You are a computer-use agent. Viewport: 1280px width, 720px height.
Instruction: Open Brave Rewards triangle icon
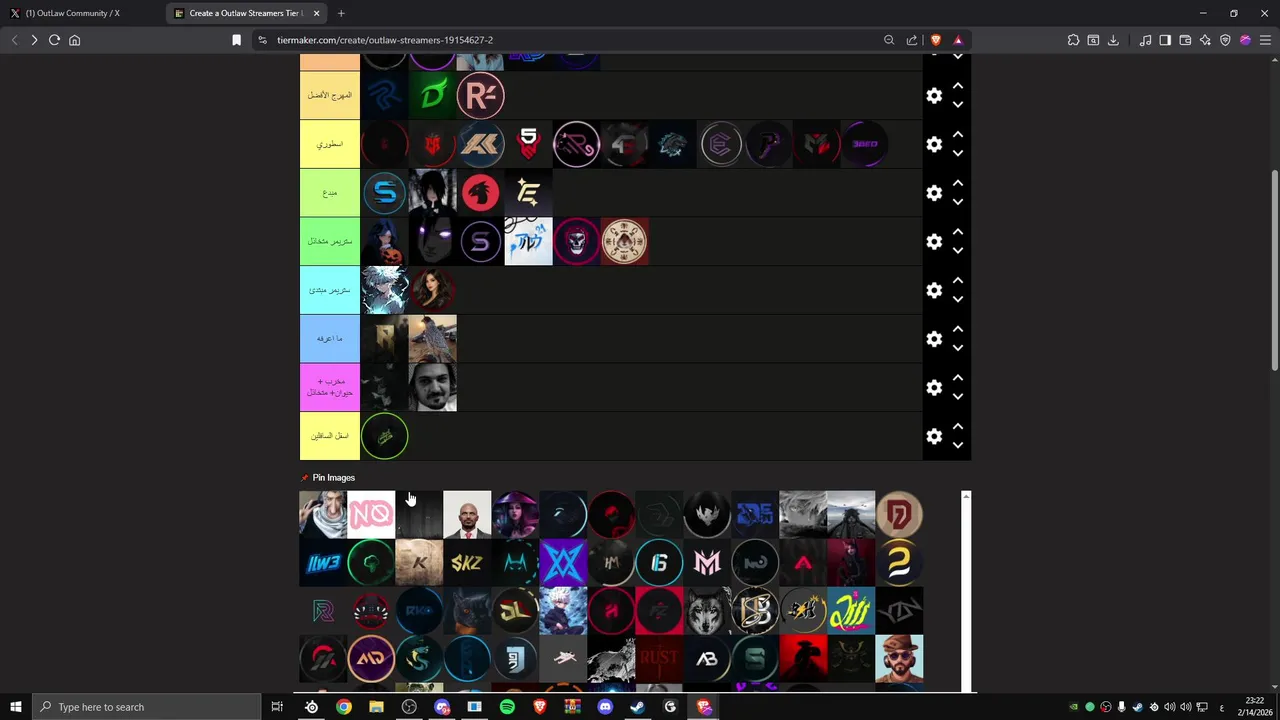coord(958,40)
